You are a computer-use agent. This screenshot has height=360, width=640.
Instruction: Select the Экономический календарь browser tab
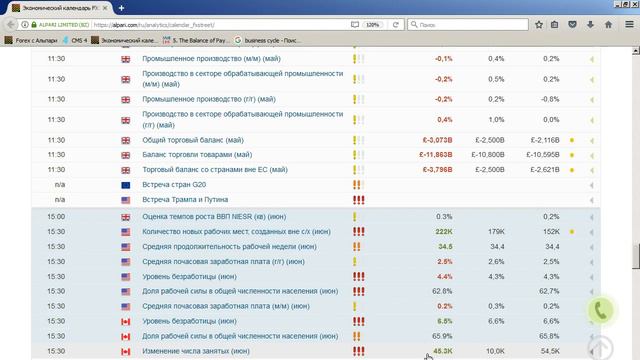[x=60, y=8]
